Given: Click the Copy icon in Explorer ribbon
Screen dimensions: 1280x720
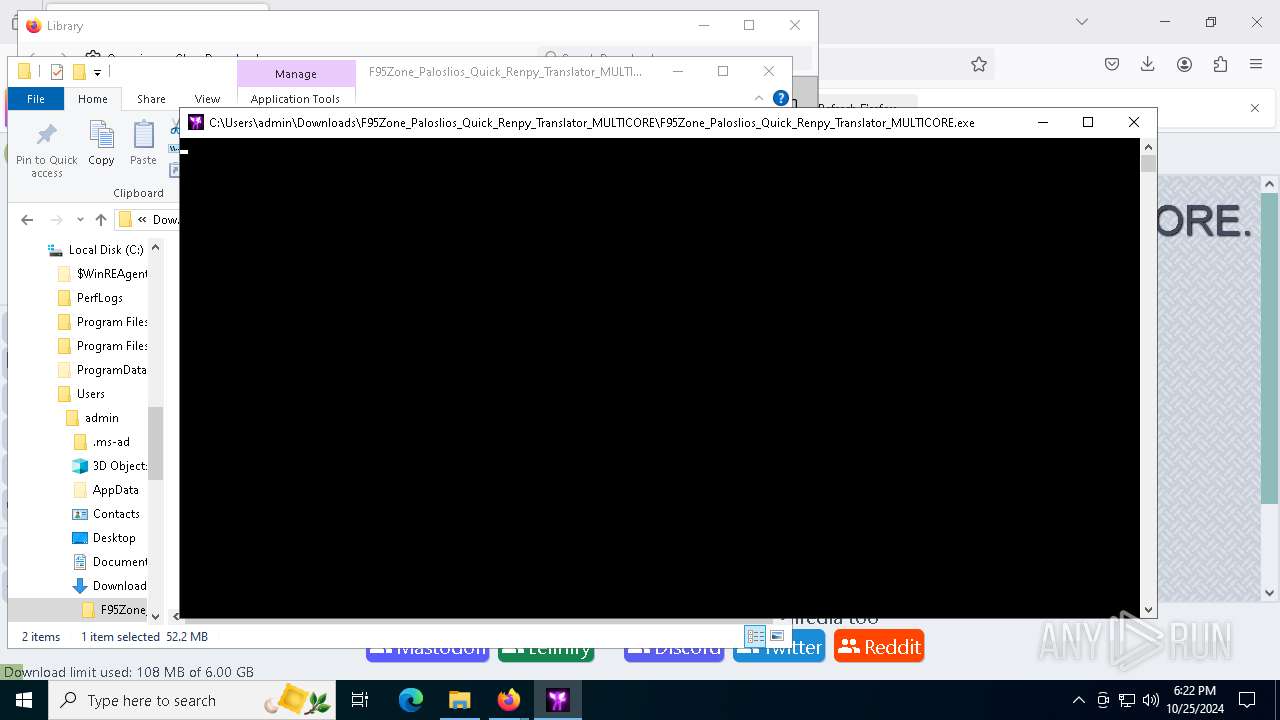Looking at the screenshot, I should 101,143.
